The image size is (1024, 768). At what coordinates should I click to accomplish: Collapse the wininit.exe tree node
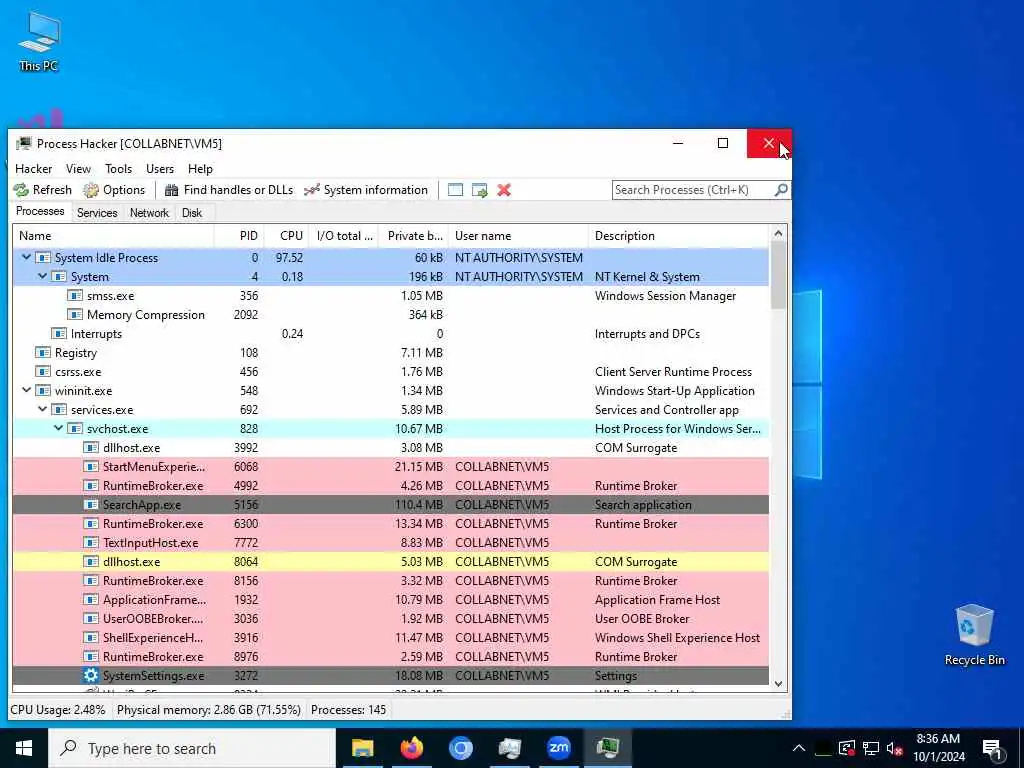pos(26,391)
